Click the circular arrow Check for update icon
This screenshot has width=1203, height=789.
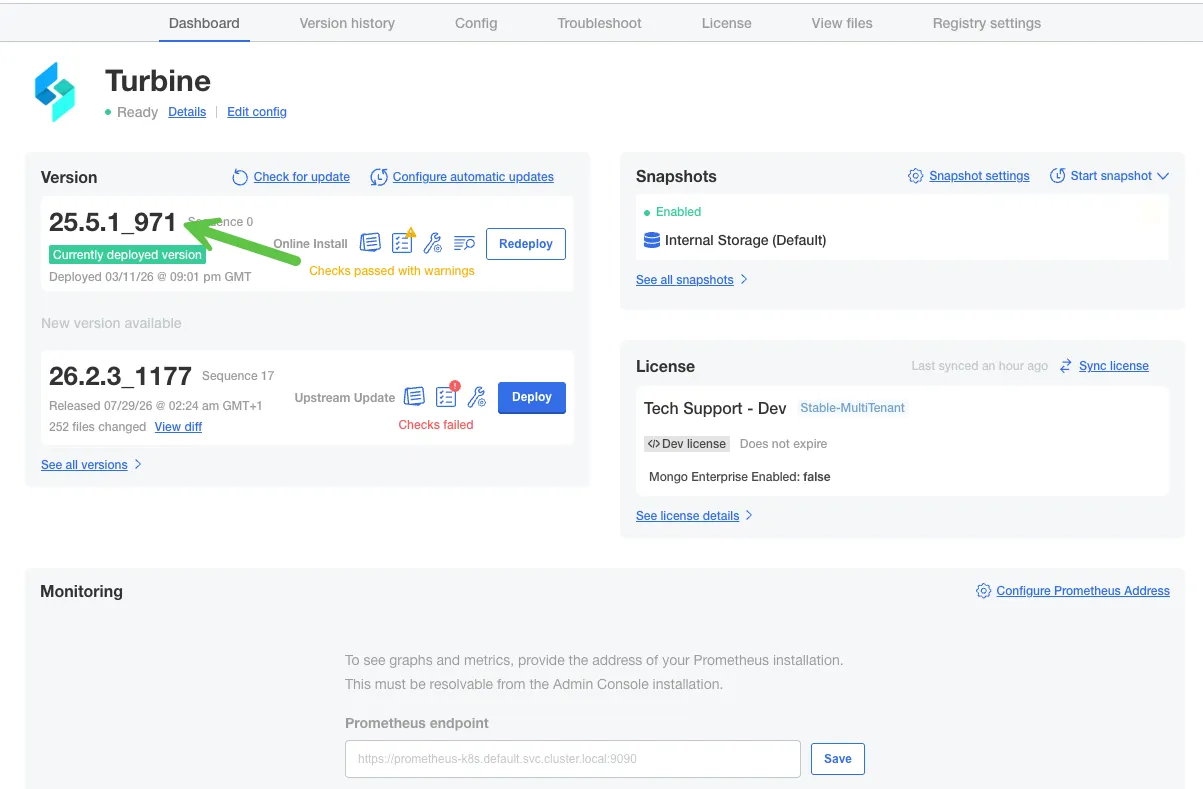coord(240,177)
